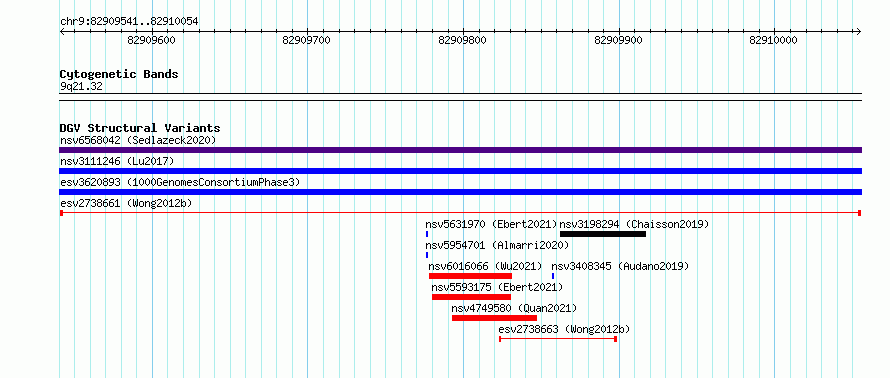Click the red nsv6016066 (Wu2021) bar
Image resolution: width=890 pixels, height=378 pixels.
[x=471, y=276]
